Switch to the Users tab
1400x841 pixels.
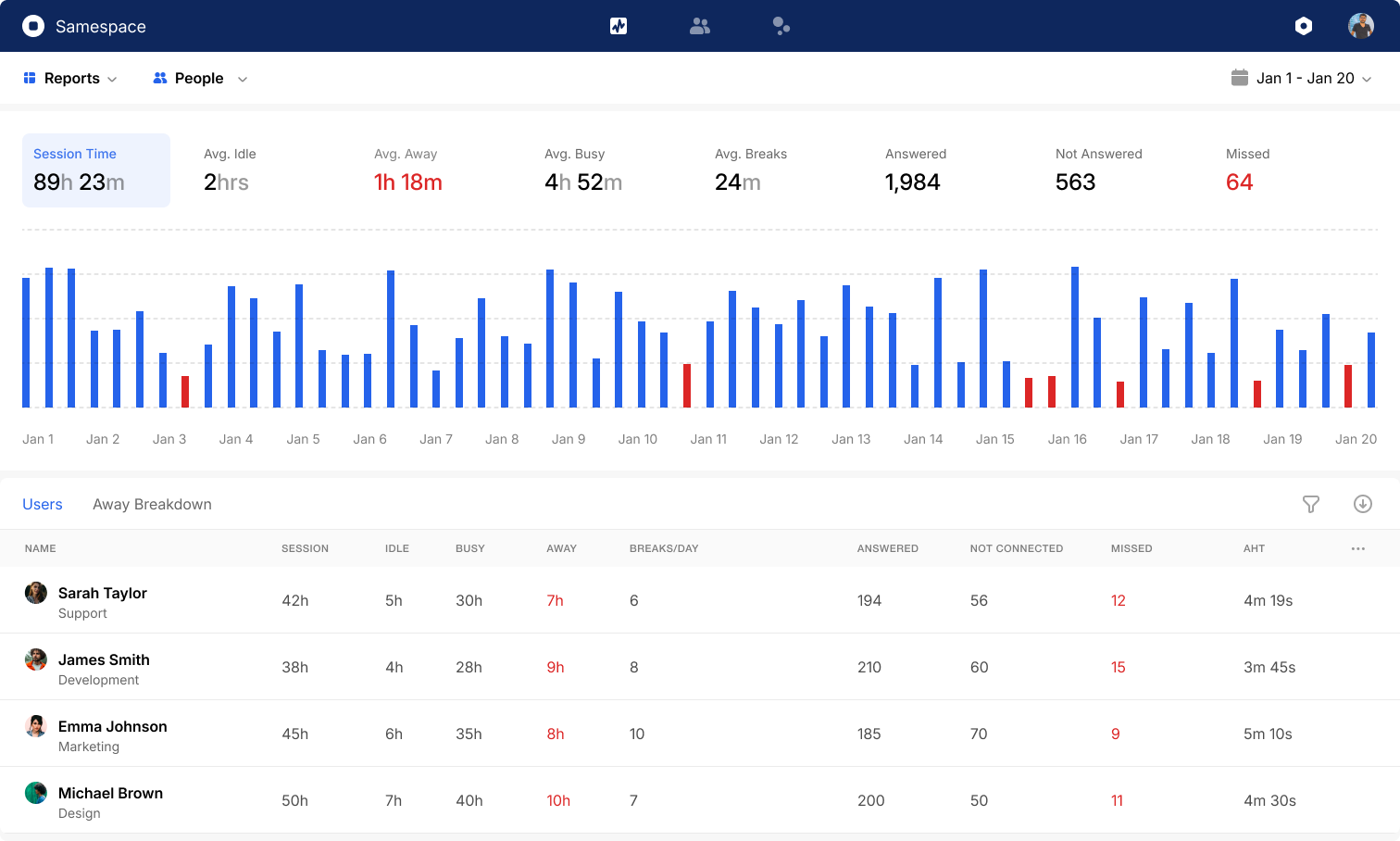[x=43, y=504]
